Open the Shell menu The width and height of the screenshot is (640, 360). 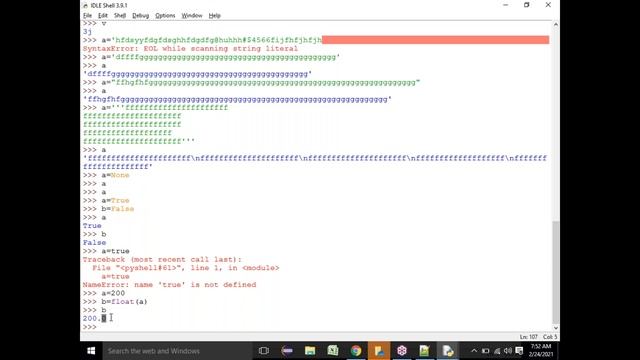click(x=120, y=16)
